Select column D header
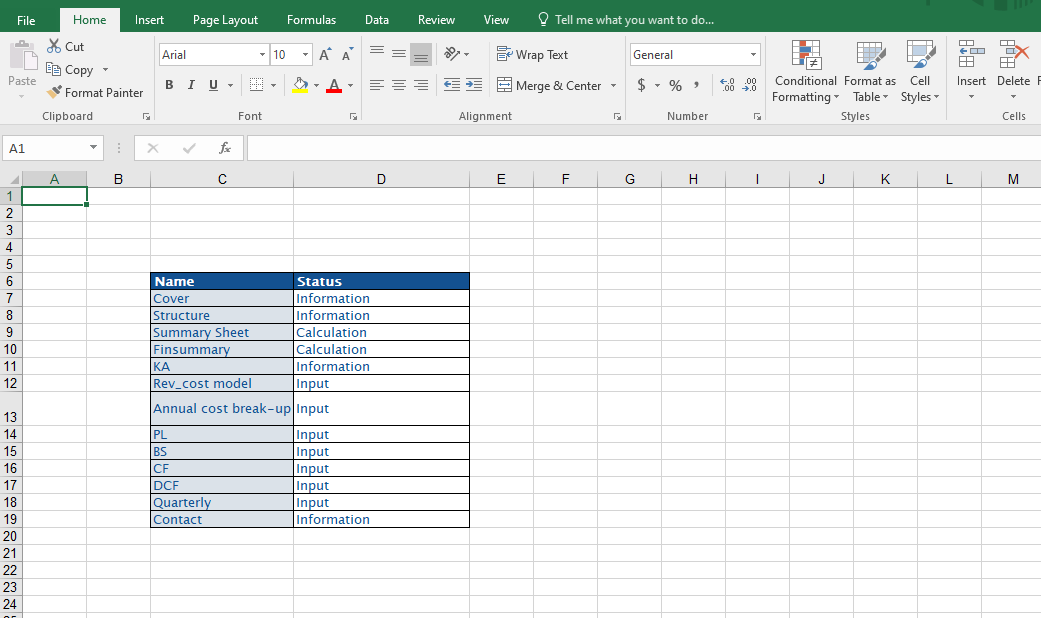The width and height of the screenshot is (1041, 618). tap(381, 179)
